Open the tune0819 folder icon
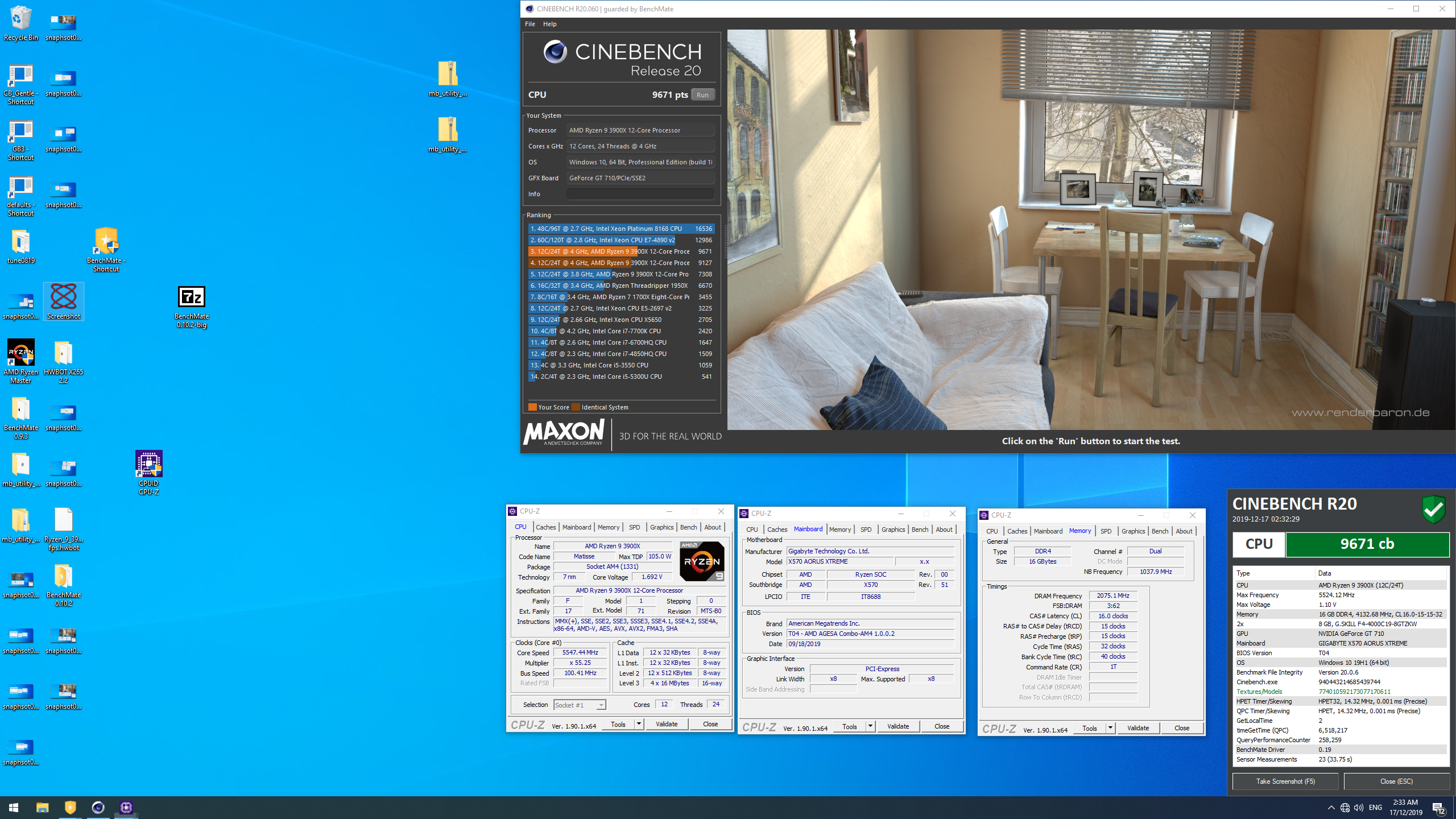 20,247
